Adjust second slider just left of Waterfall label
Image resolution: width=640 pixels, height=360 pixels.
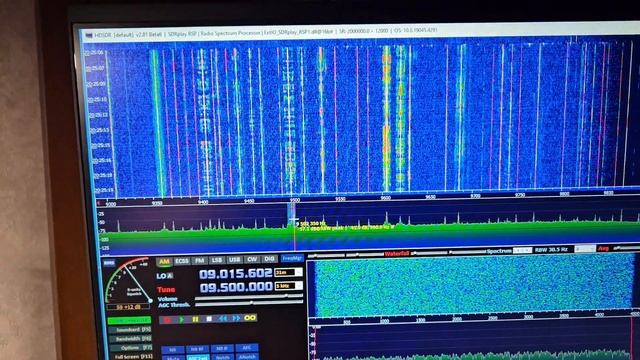tap(363, 255)
